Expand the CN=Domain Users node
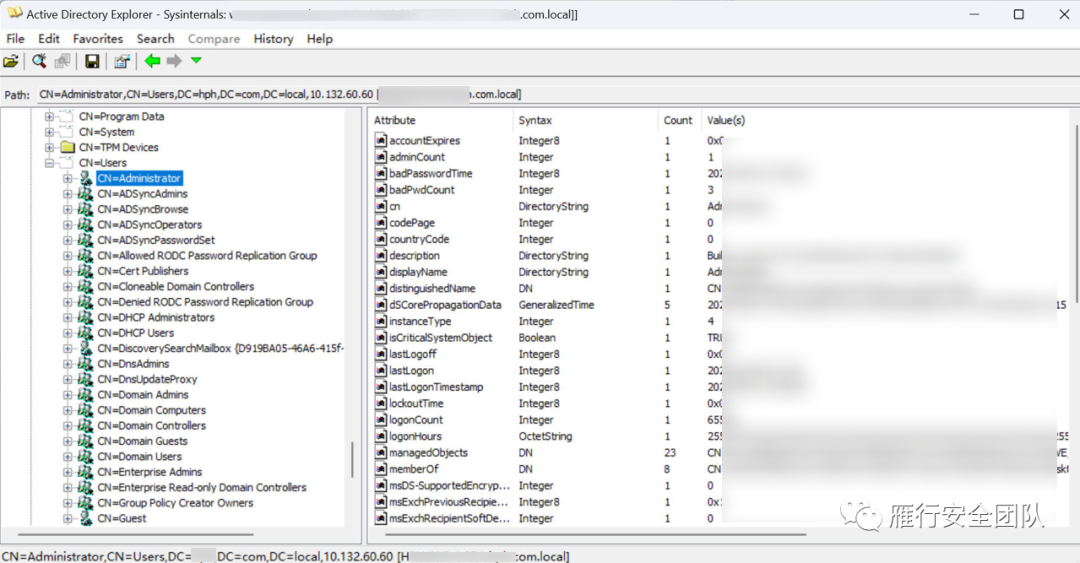1080x563 pixels. click(68, 457)
